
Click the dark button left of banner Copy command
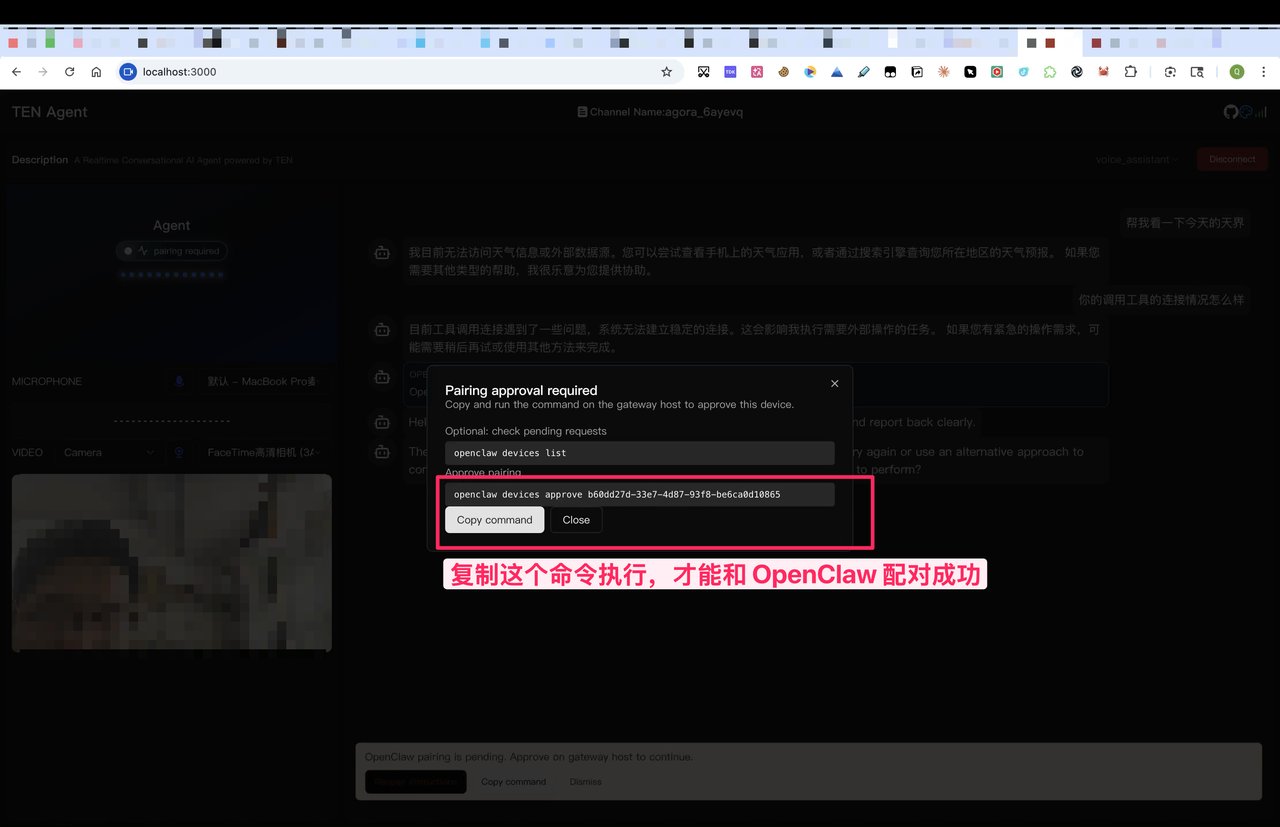tap(416, 782)
